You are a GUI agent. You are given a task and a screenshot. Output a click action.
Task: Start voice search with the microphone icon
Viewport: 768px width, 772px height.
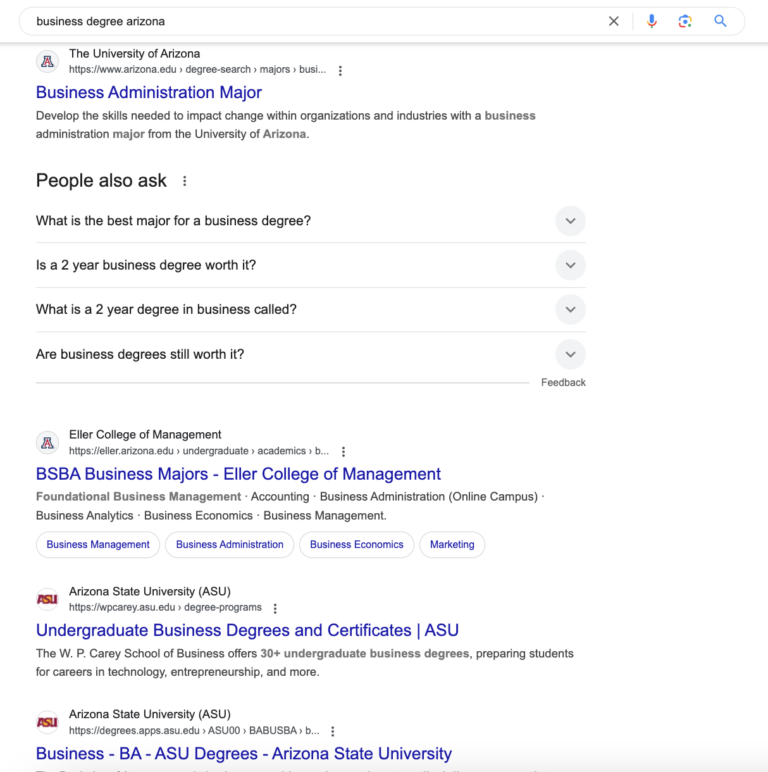click(x=652, y=21)
